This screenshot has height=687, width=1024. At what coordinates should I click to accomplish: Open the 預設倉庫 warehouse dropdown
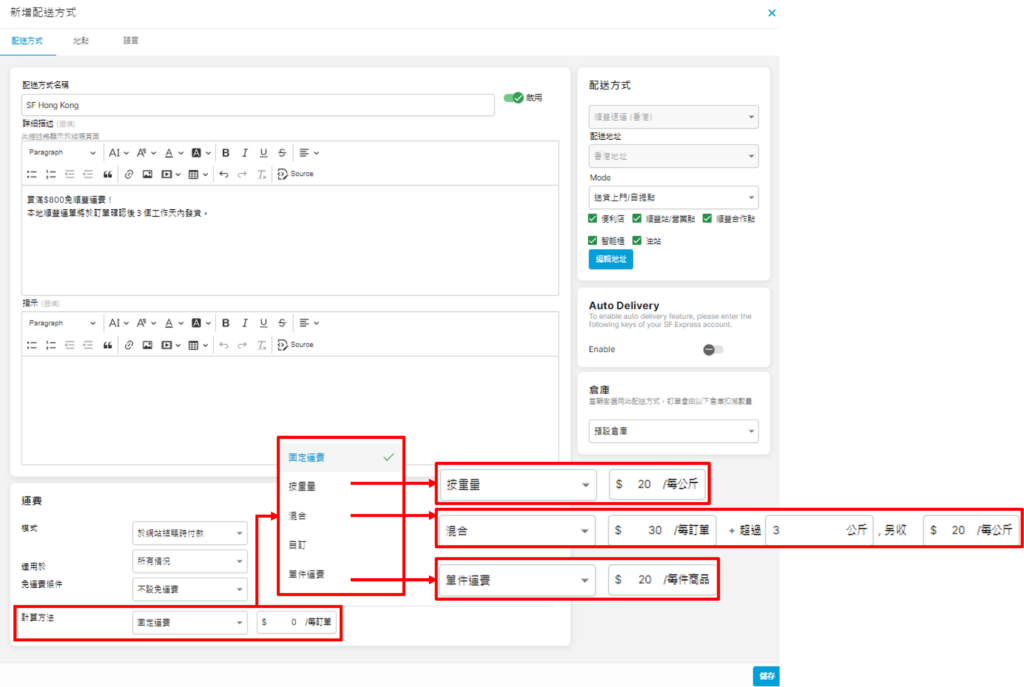point(673,431)
